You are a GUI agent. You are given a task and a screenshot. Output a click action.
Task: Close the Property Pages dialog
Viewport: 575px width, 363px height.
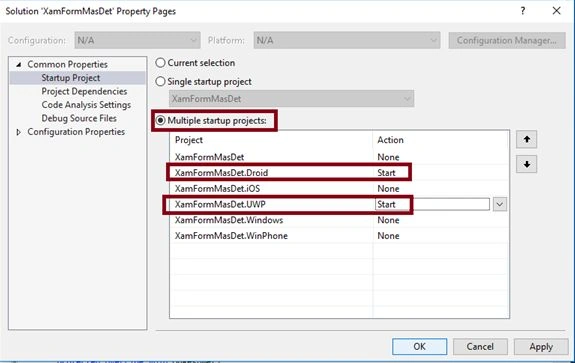(x=556, y=11)
